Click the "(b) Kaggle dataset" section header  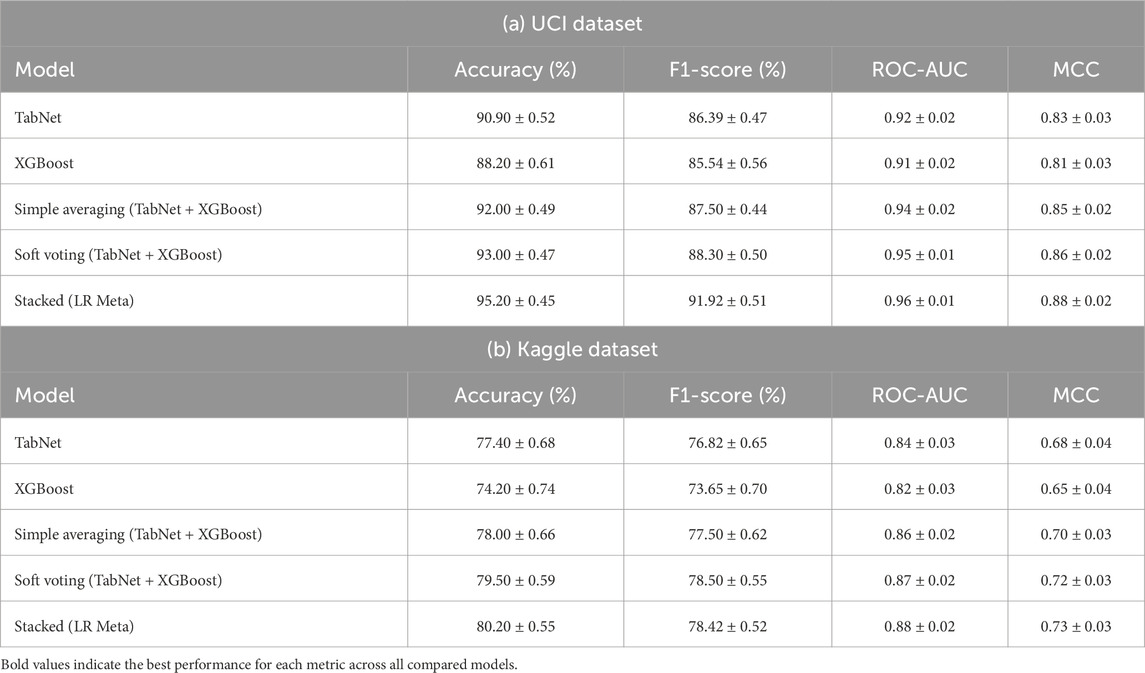click(x=572, y=349)
